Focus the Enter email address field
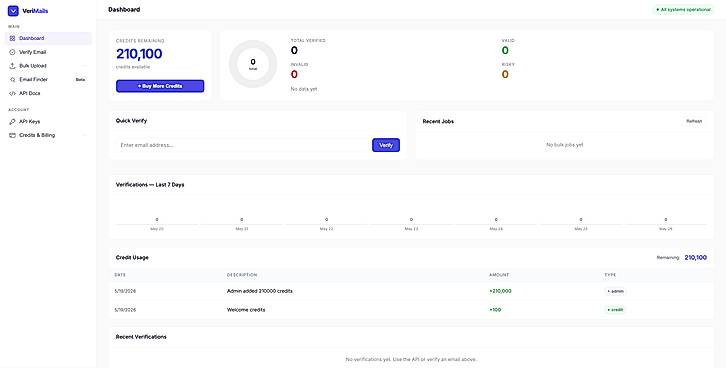Screen dimensions: 726x368 242,145
